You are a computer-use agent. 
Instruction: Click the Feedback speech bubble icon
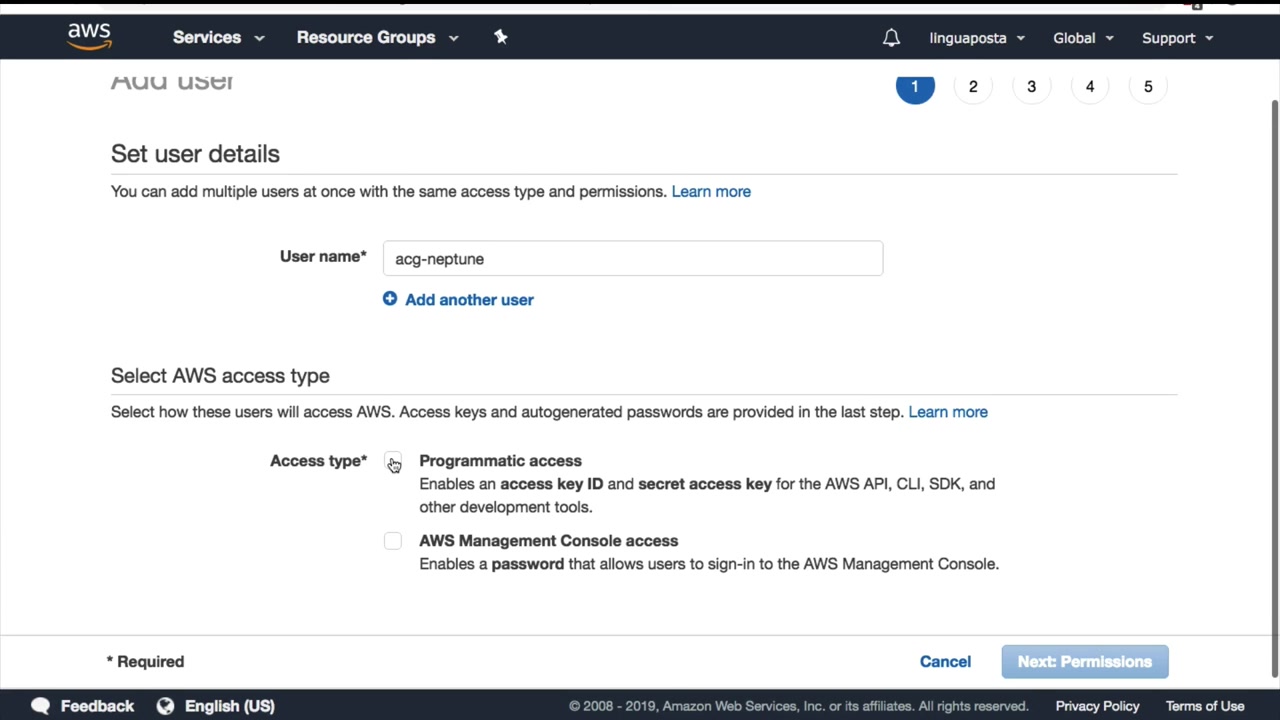point(40,706)
